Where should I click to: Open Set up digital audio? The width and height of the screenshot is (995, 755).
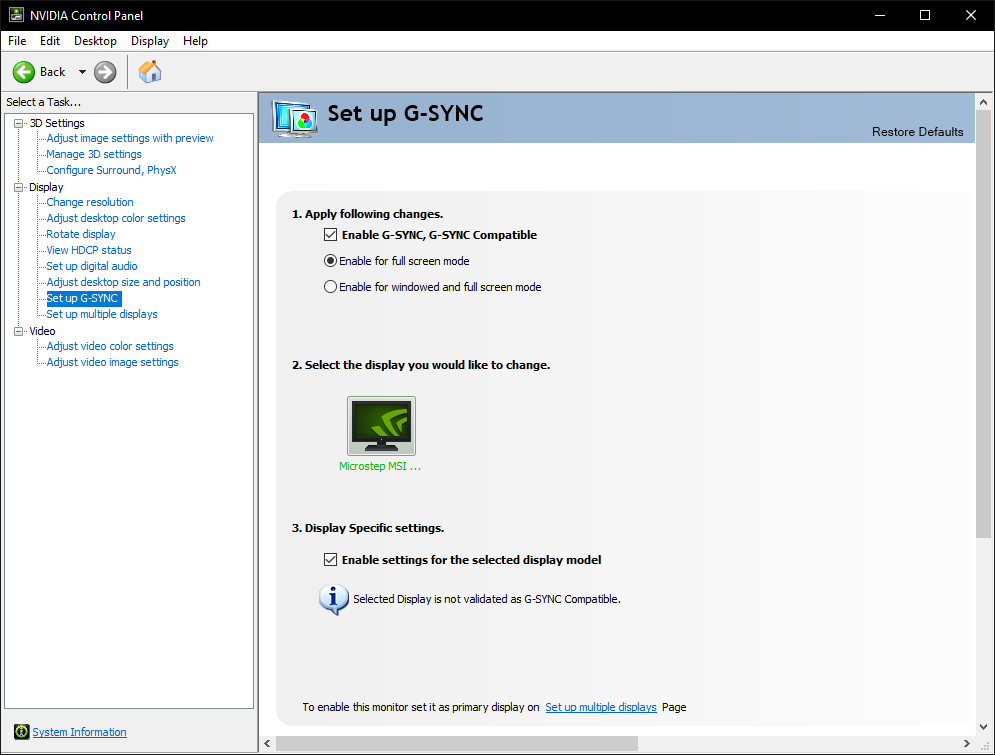pos(92,266)
